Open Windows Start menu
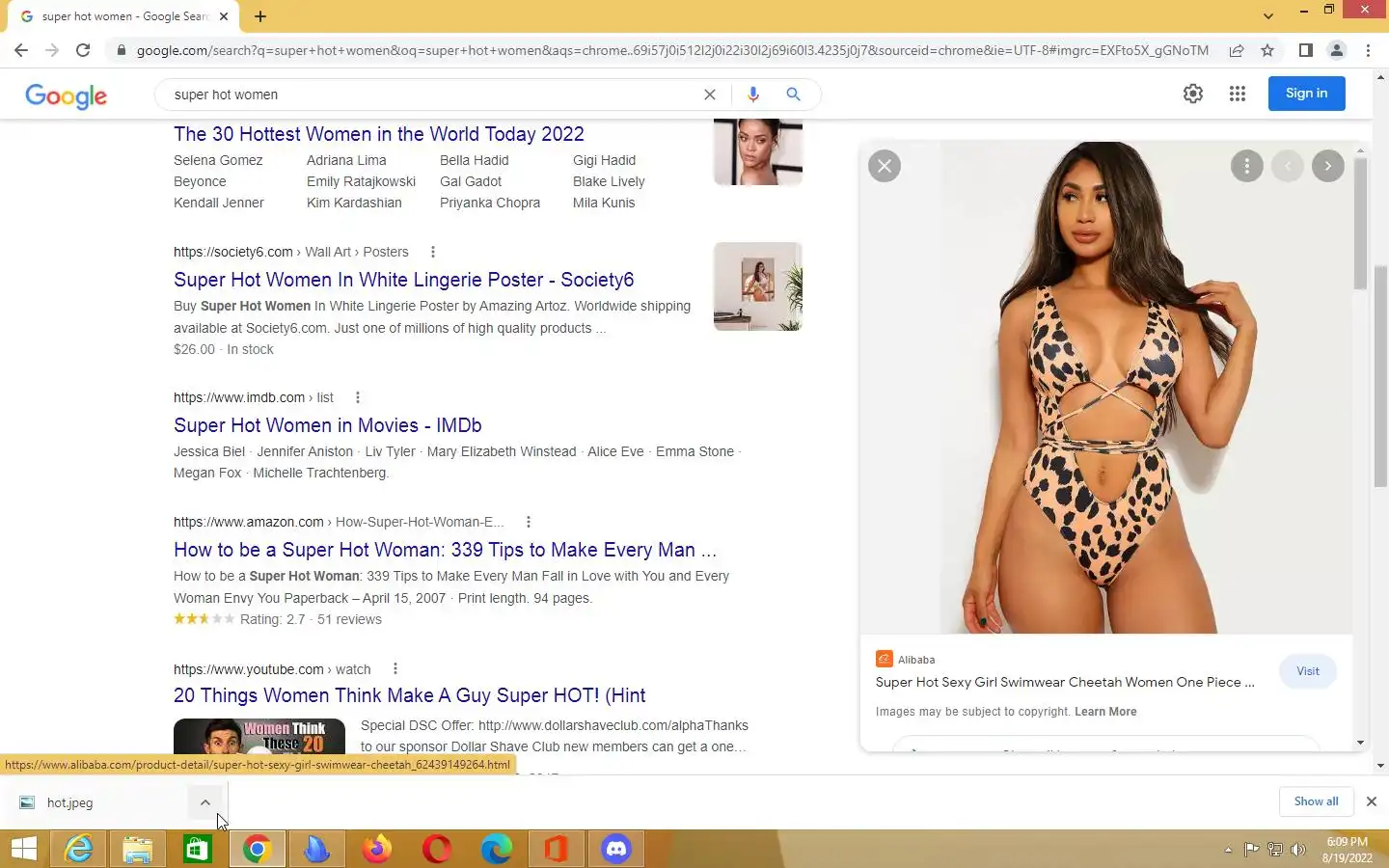 click(x=24, y=849)
